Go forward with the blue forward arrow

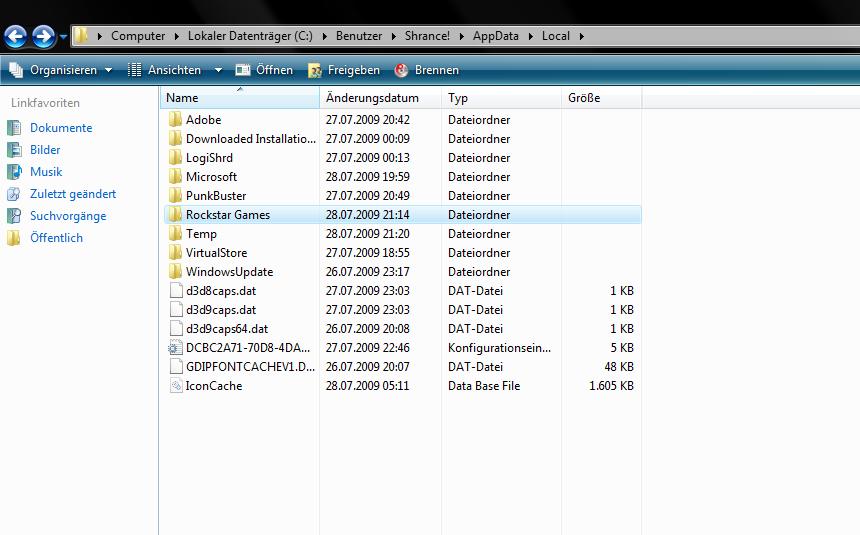coord(43,37)
